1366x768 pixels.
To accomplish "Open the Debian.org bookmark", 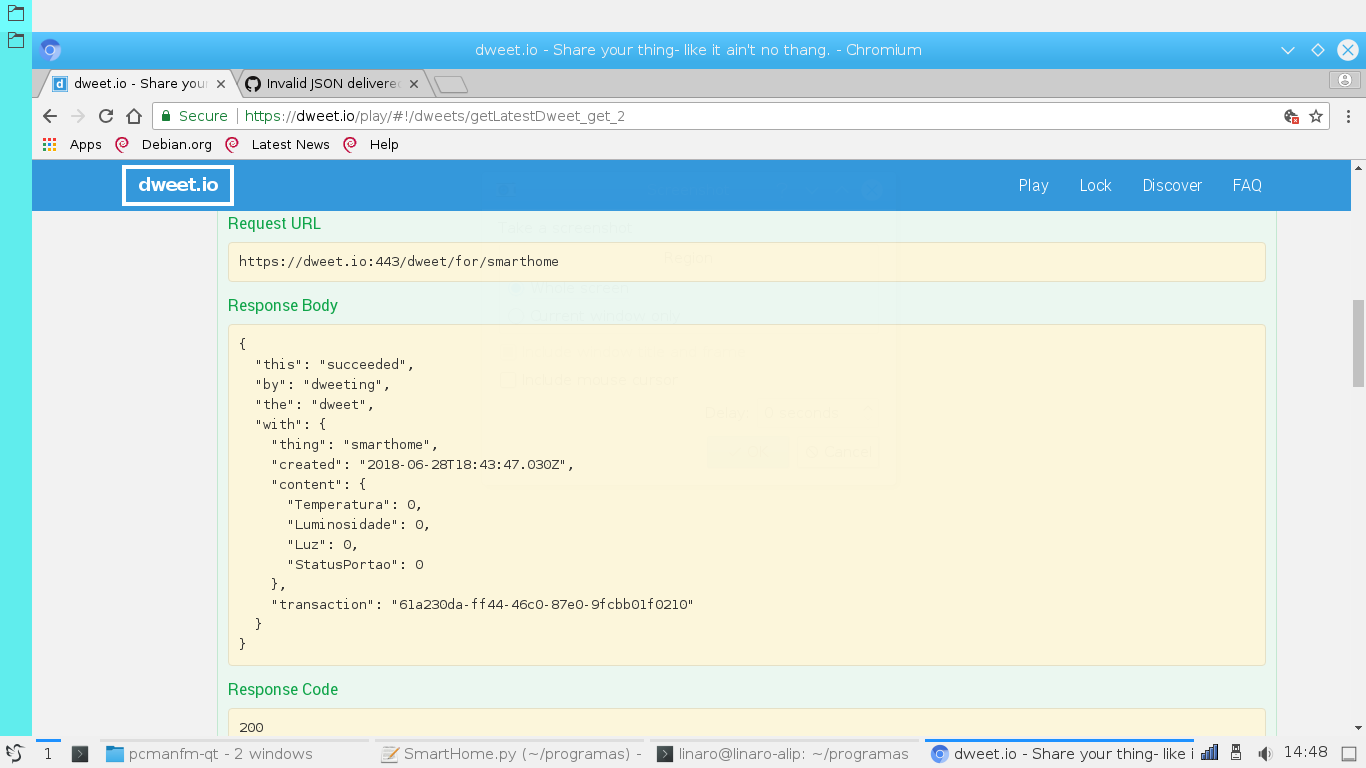I will (164, 144).
